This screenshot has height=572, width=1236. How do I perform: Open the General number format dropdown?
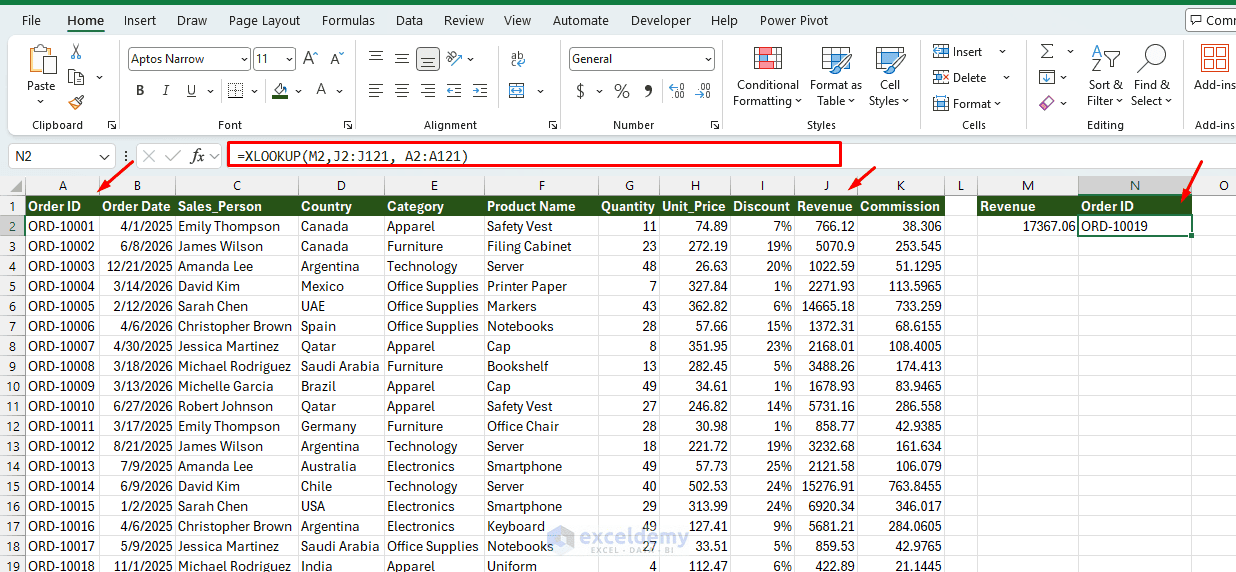point(708,59)
